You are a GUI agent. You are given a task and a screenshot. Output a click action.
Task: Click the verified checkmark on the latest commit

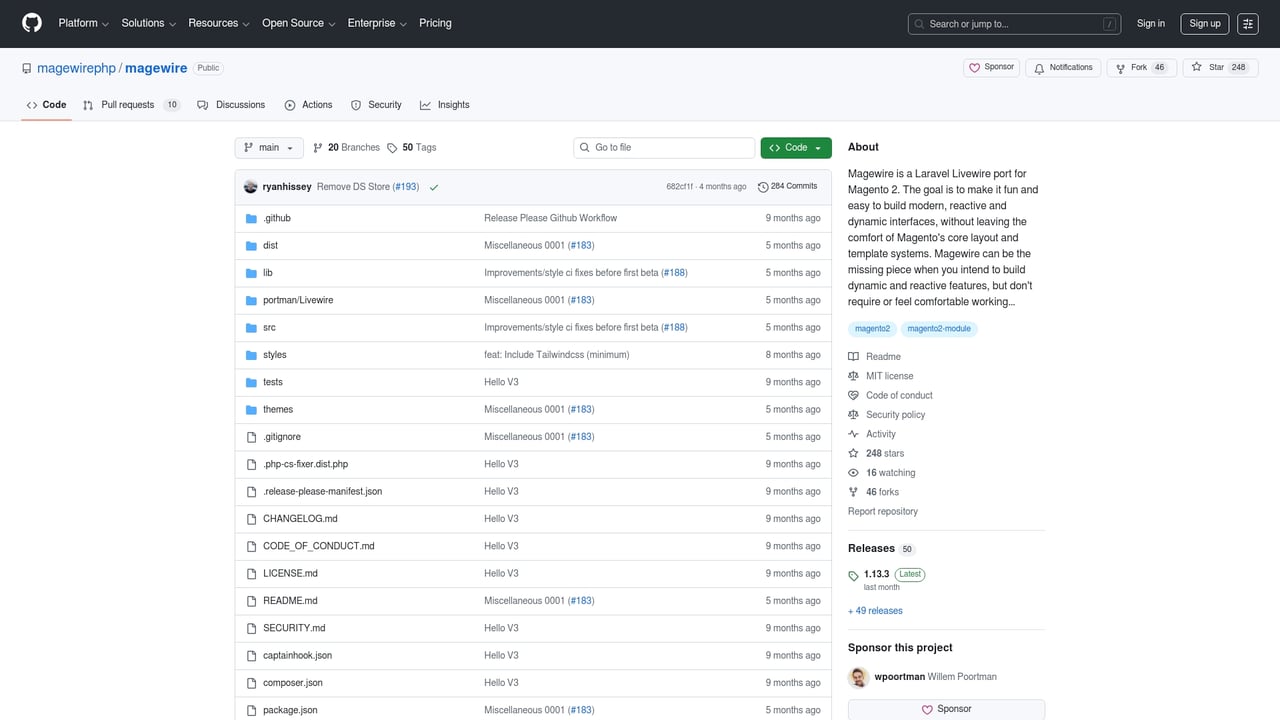[x=433, y=186]
